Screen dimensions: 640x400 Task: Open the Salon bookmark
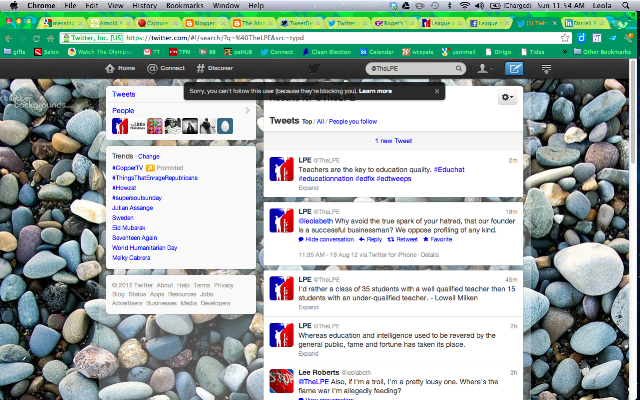coord(47,52)
